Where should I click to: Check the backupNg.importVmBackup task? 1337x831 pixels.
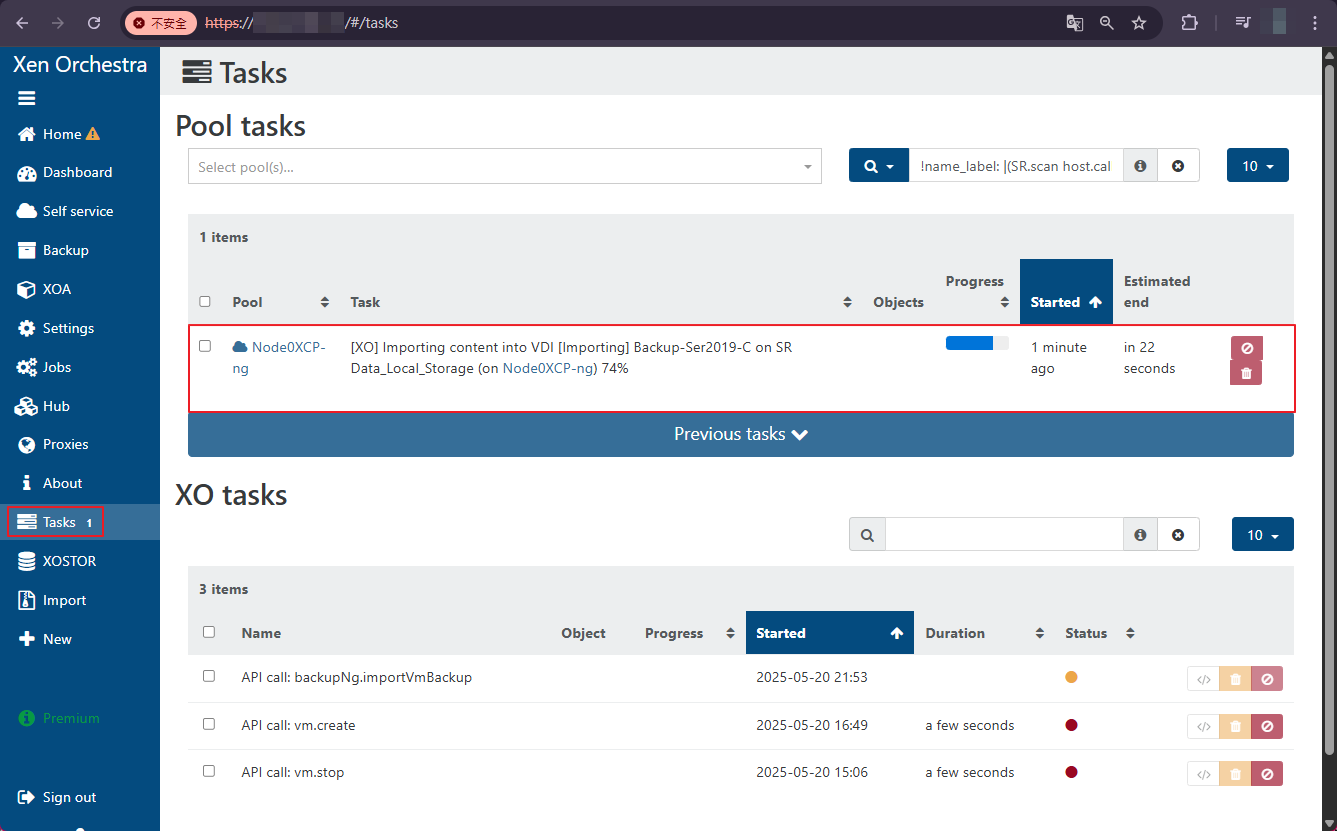[x=209, y=676]
